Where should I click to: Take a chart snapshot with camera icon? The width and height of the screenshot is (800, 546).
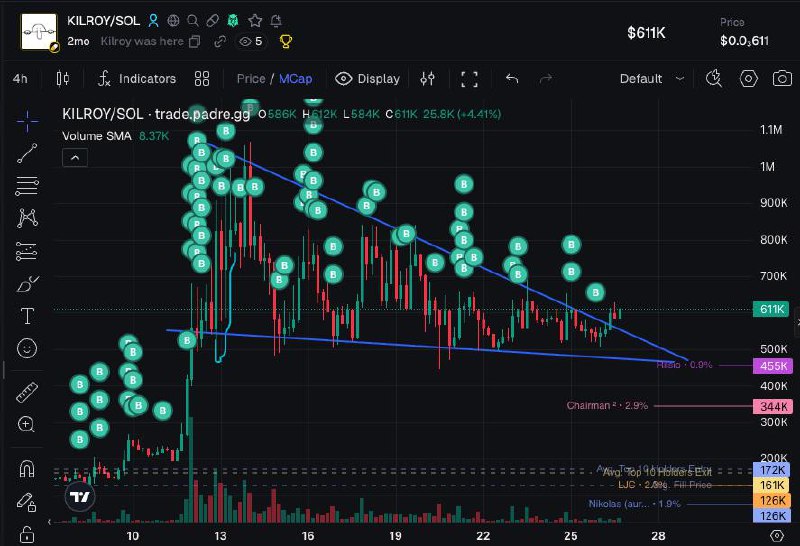781,79
